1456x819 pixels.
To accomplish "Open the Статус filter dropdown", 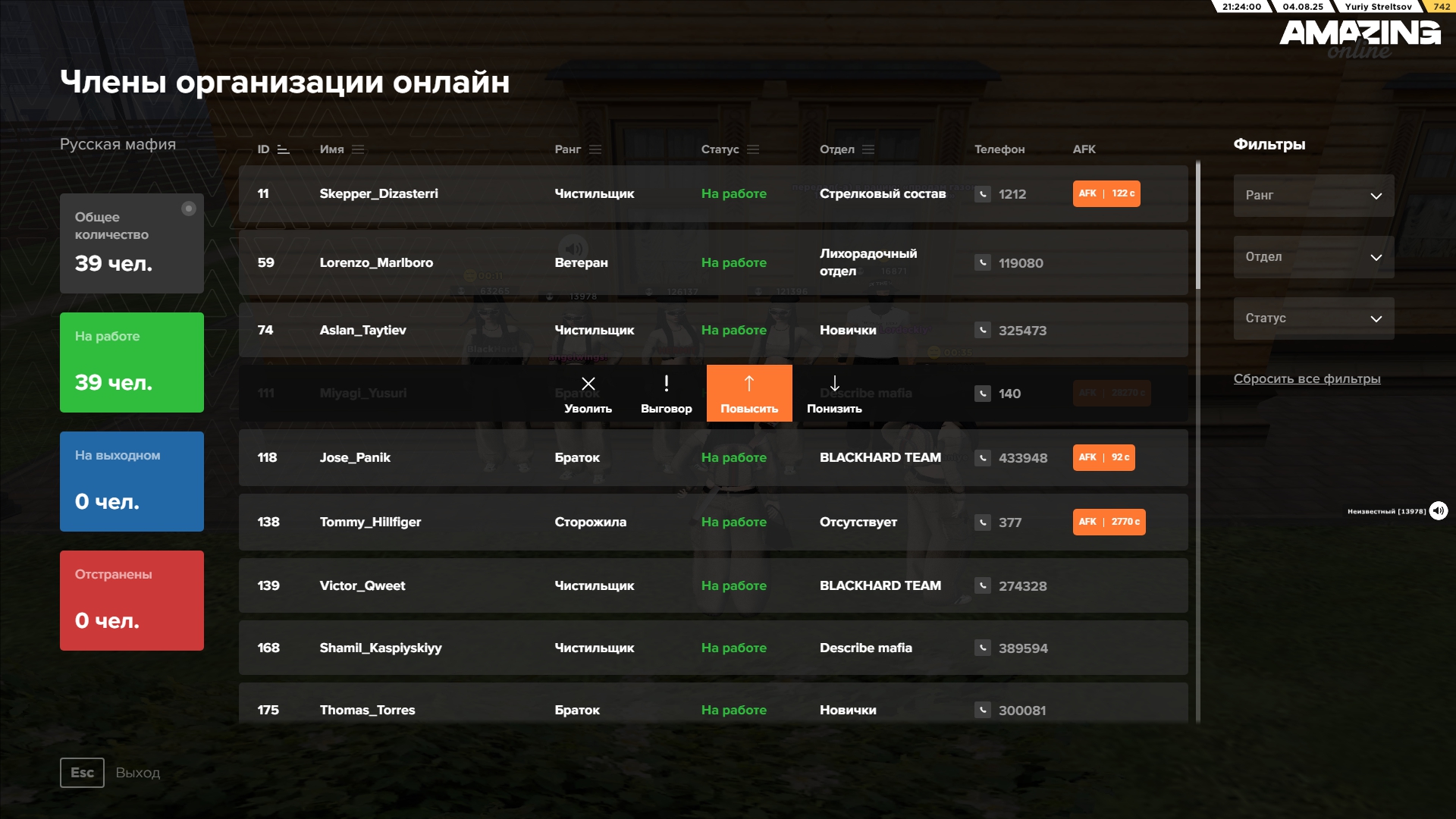I will [x=1313, y=318].
